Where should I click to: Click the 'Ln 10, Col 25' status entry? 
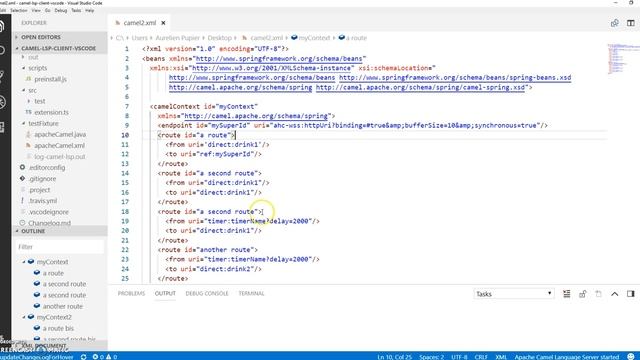pos(394,357)
